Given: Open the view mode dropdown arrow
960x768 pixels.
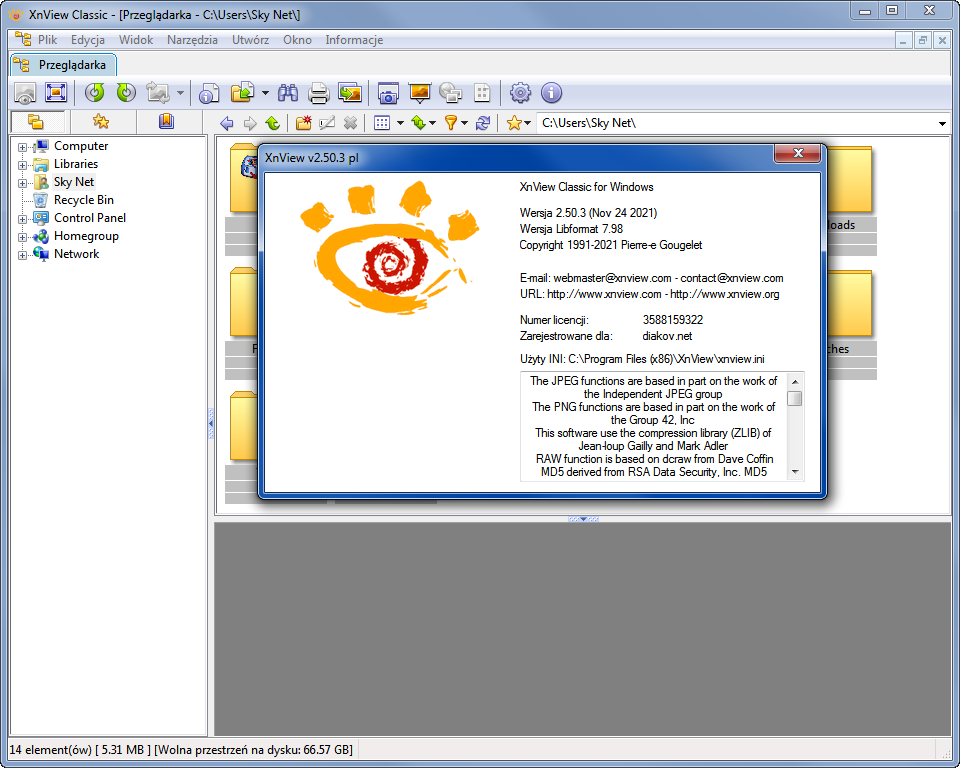Looking at the screenshot, I should pos(400,123).
